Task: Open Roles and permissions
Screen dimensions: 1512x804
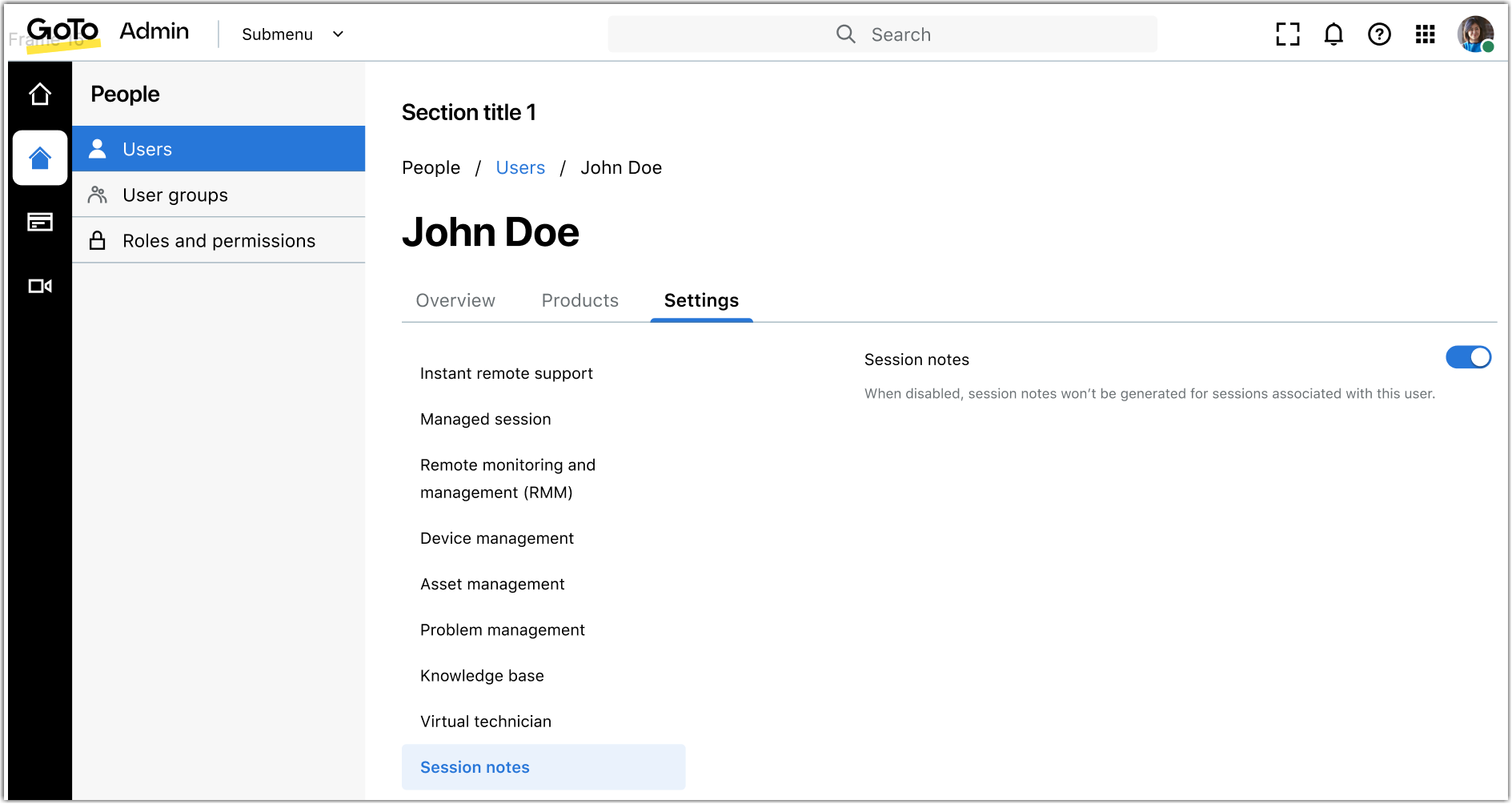Action: [x=219, y=241]
